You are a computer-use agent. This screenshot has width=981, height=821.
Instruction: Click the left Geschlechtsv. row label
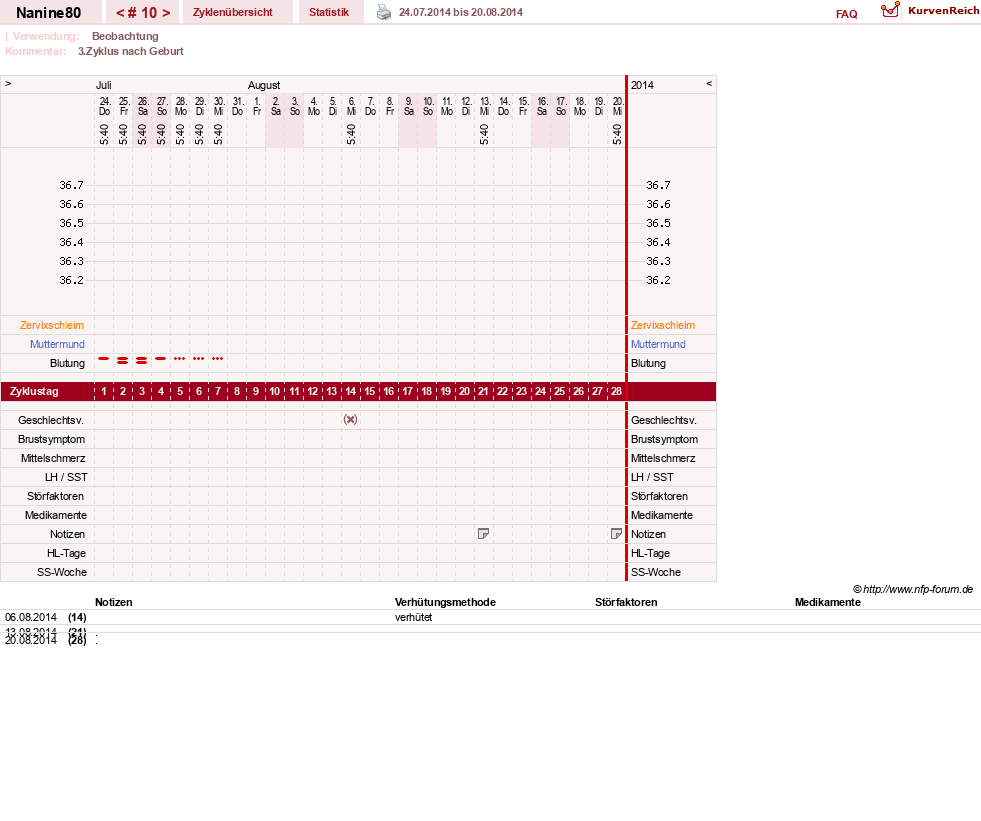click(x=51, y=420)
